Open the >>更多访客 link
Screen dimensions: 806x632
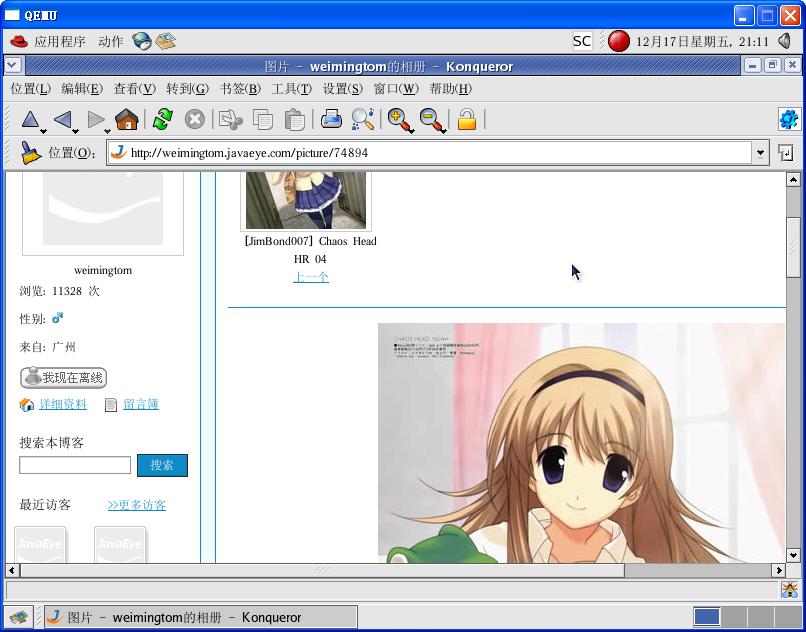pos(136,505)
